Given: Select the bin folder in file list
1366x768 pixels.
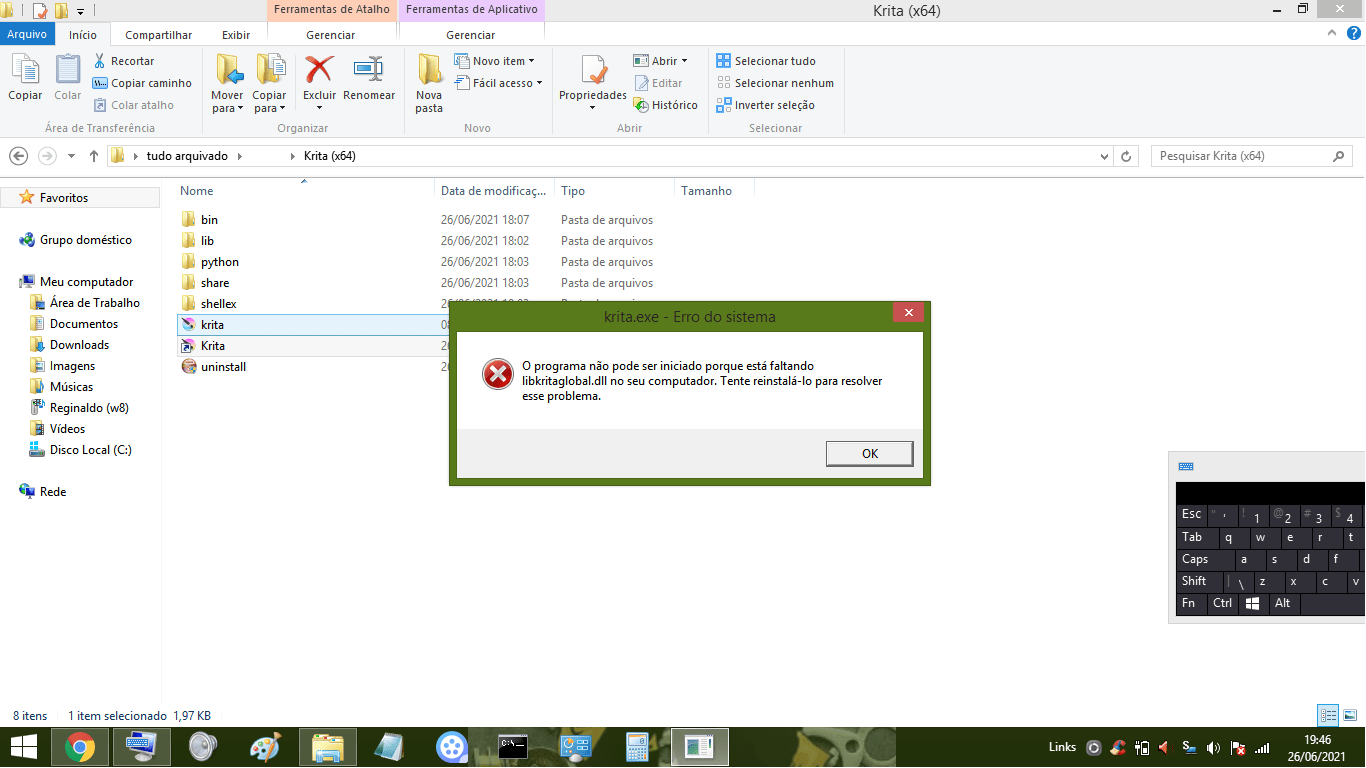Looking at the screenshot, I should coord(209,220).
